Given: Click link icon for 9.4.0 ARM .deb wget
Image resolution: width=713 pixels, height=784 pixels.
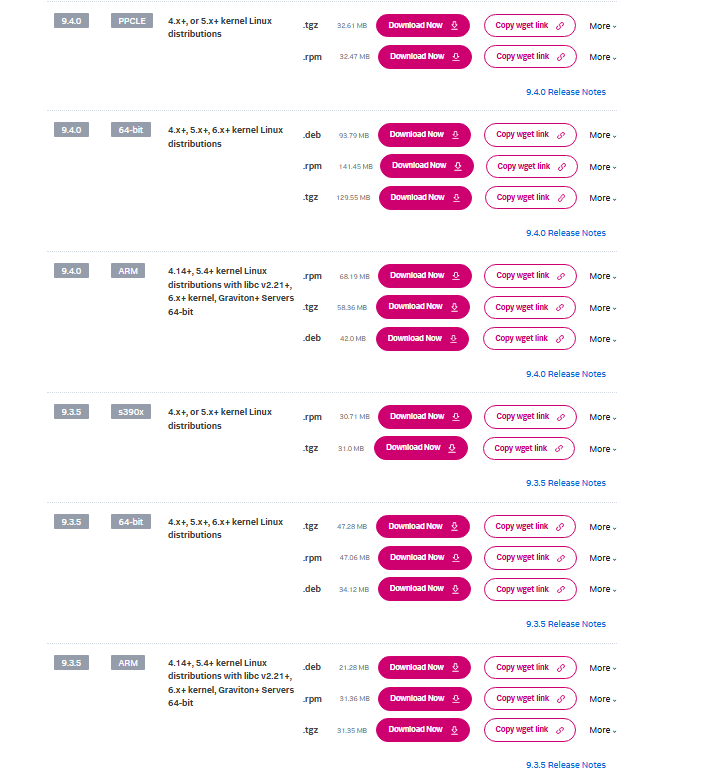Looking at the screenshot, I should [x=561, y=339].
